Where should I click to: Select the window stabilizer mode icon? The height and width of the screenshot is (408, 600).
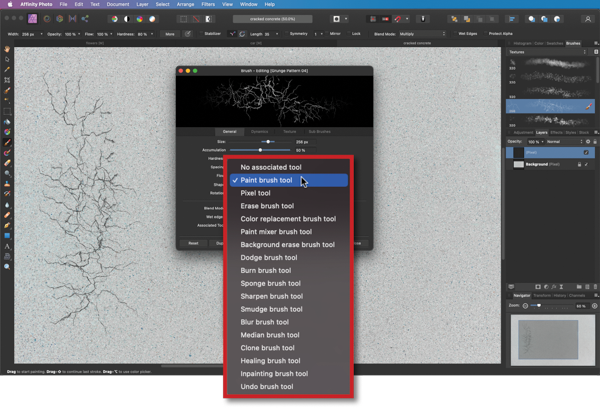pyautogui.click(x=242, y=34)
